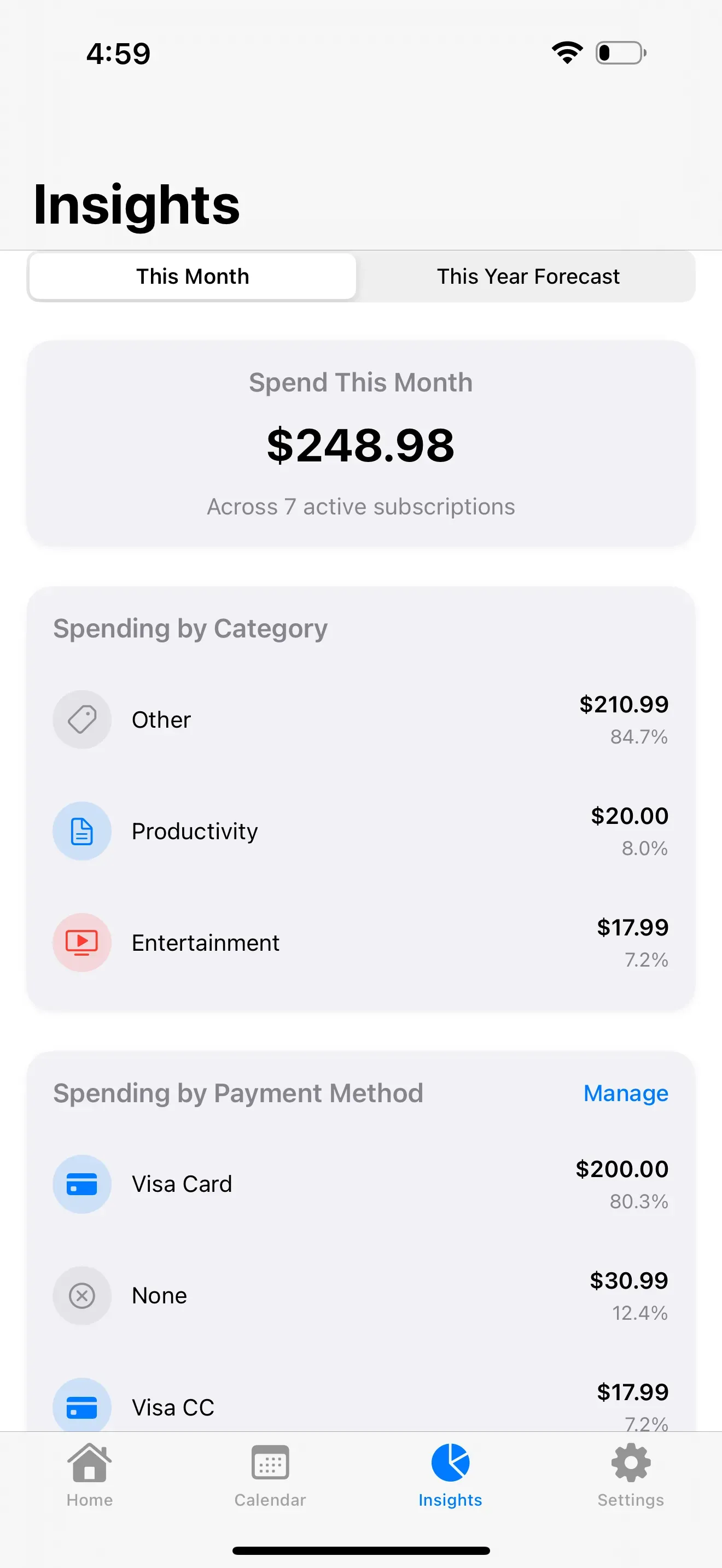This screenshot has height=1568, width=722.
Task: Select the Productivity $20.00 row amount
Action: pos(630,816)
